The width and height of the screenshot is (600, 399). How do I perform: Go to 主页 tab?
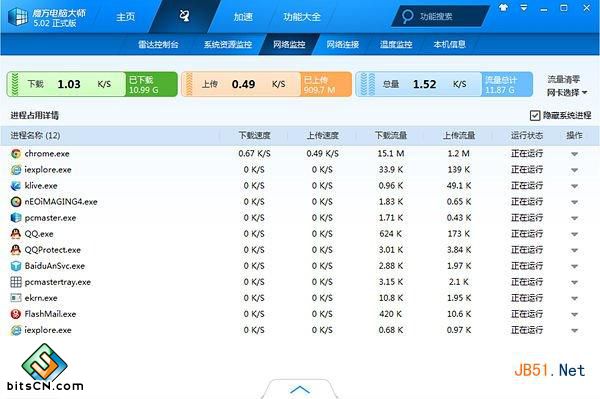(x=126, y=17)
